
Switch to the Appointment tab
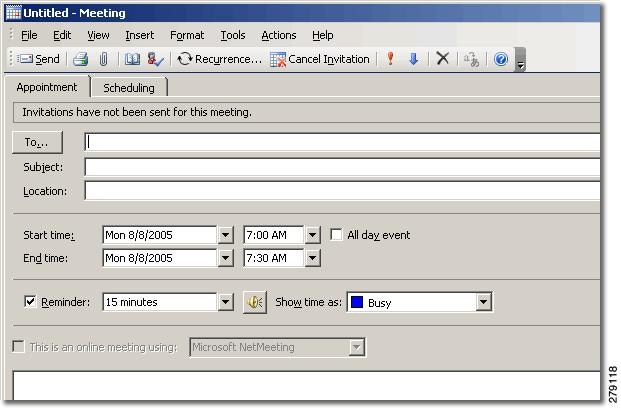coord(47,87)
